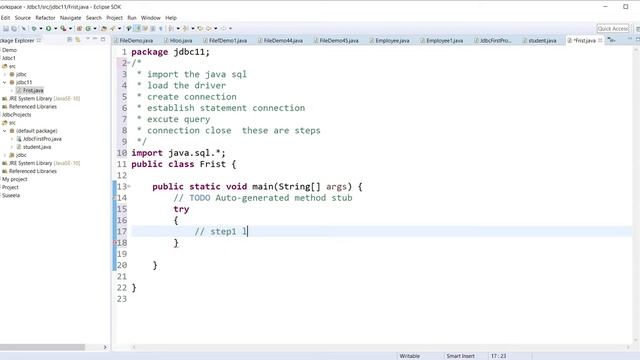Switch to the FileDemo44.java tab
The width and height of the screenshot is (640, 360).
280,40
